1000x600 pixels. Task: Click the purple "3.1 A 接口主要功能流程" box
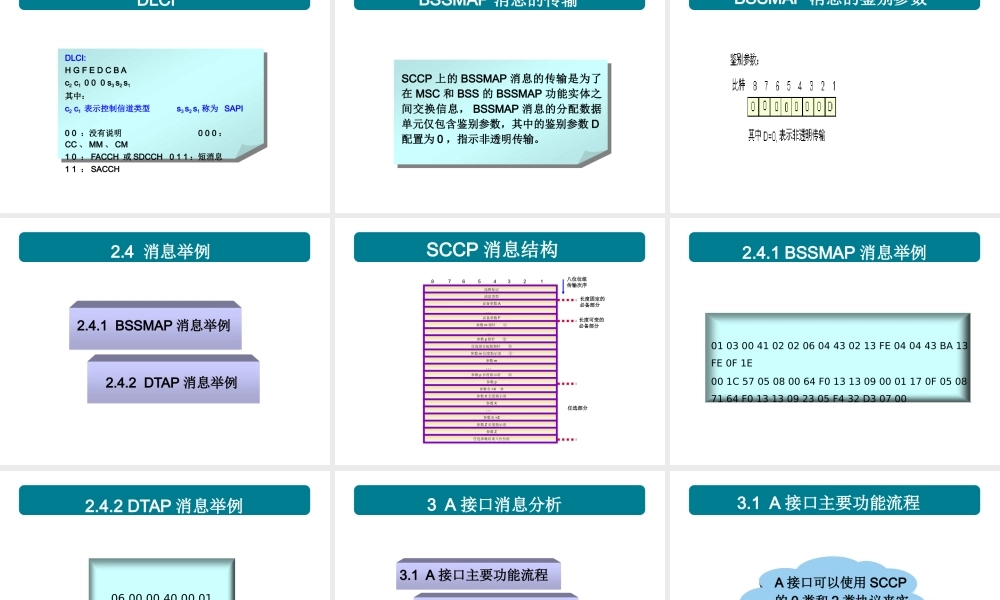(478, 574)
